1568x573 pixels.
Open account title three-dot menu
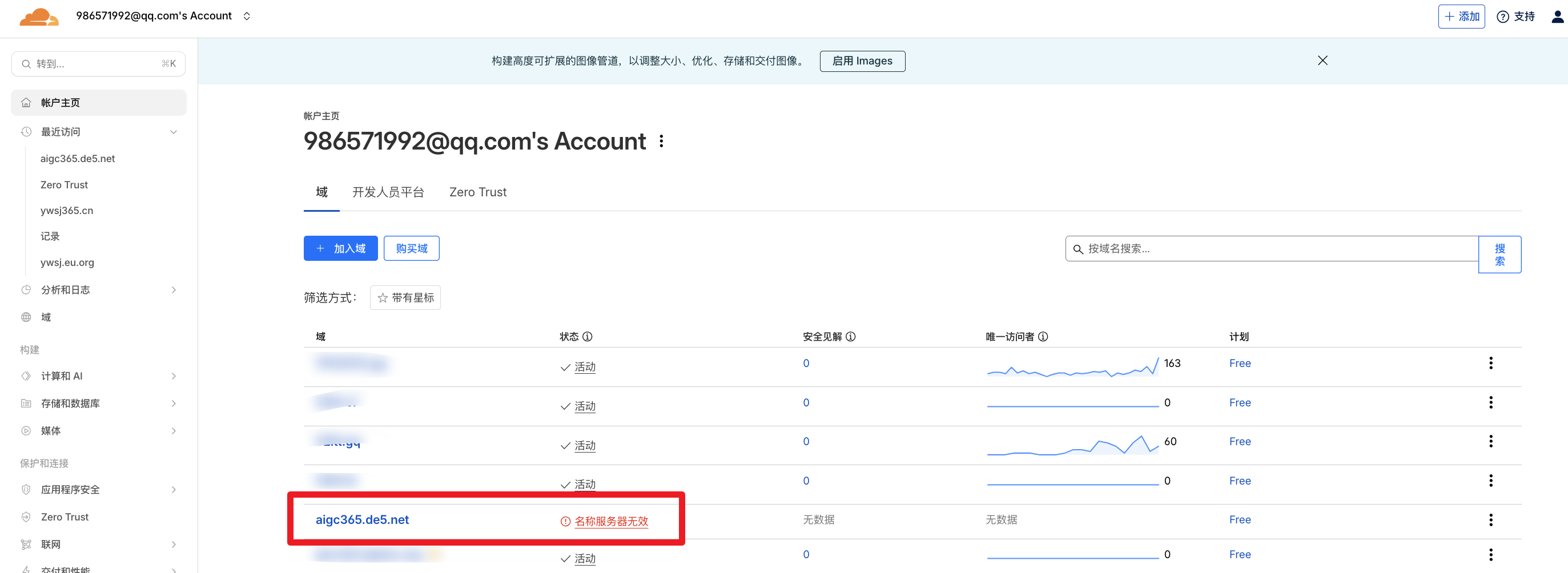[x=661, y=142]
